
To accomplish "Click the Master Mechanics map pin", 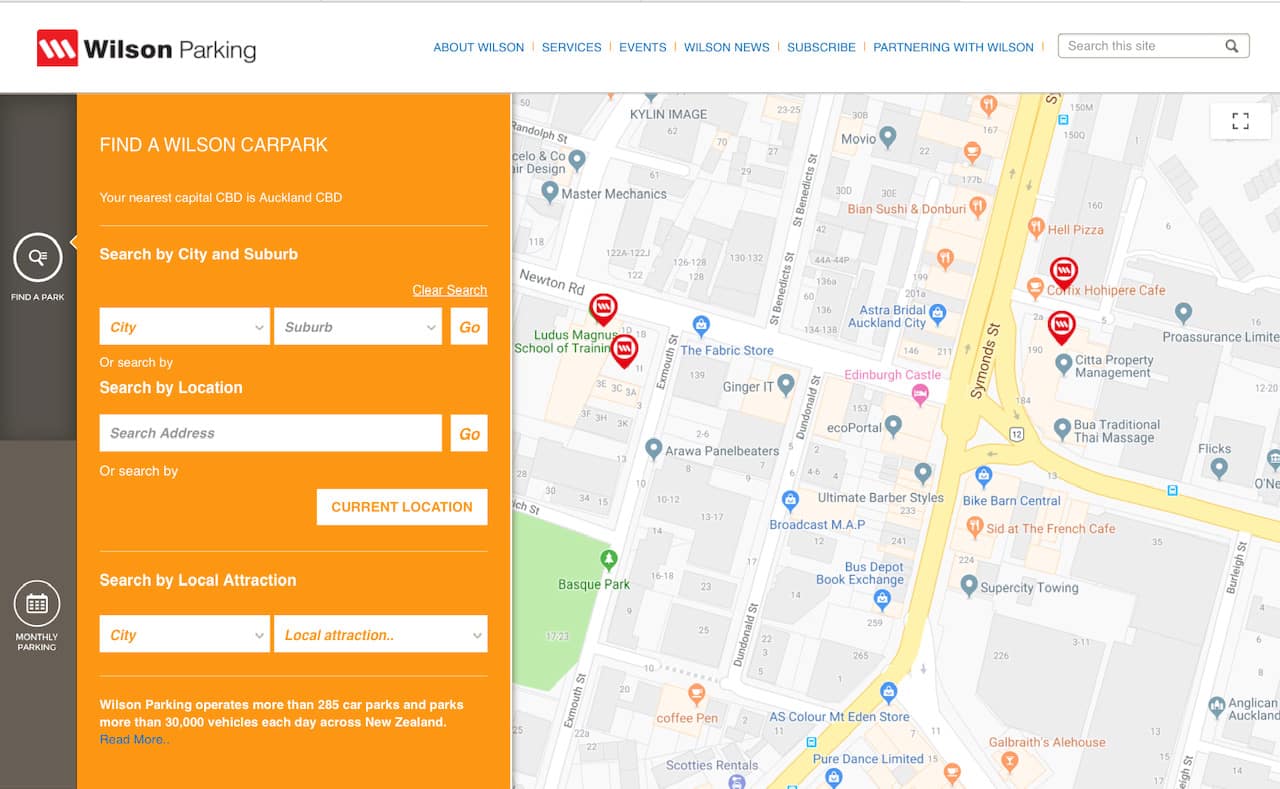I will (x=549, y=192).
